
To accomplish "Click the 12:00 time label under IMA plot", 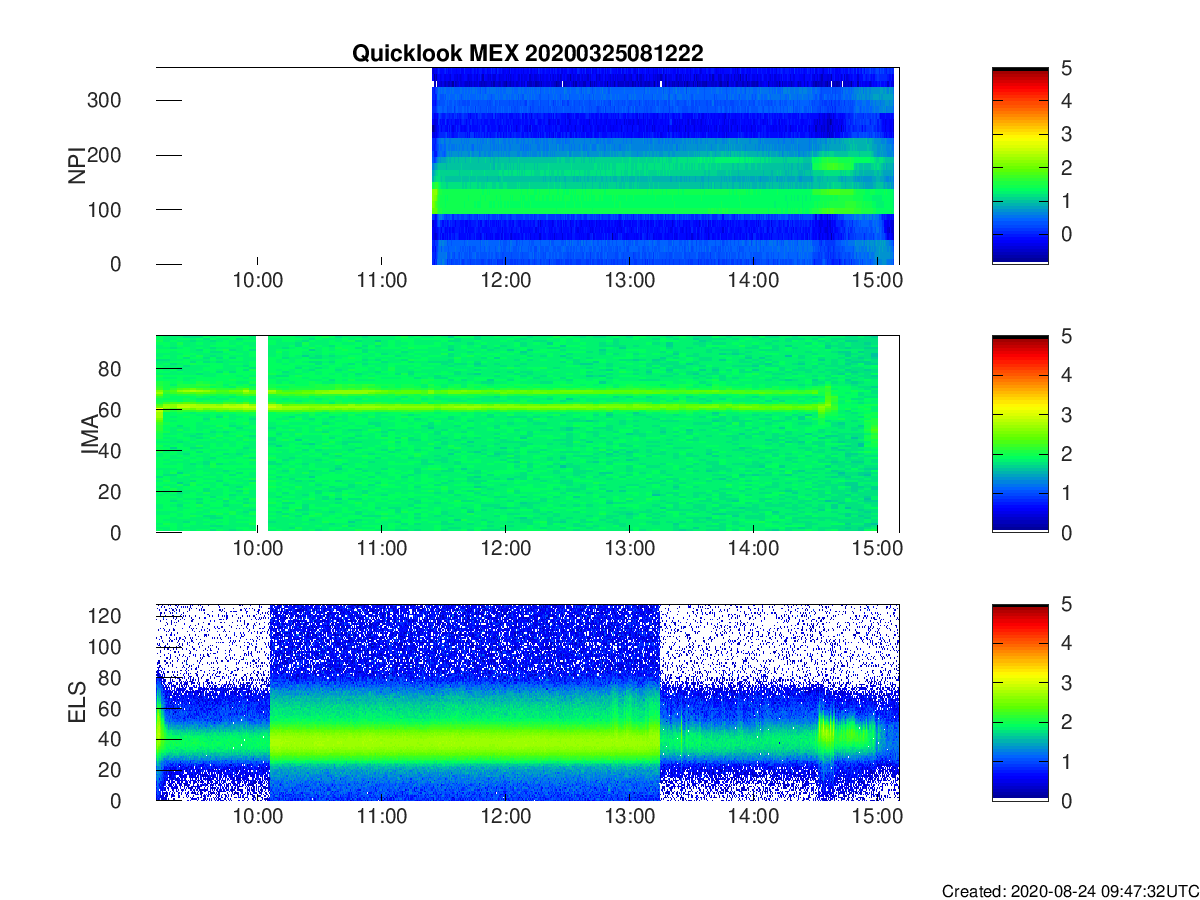I will pos(506,549).
